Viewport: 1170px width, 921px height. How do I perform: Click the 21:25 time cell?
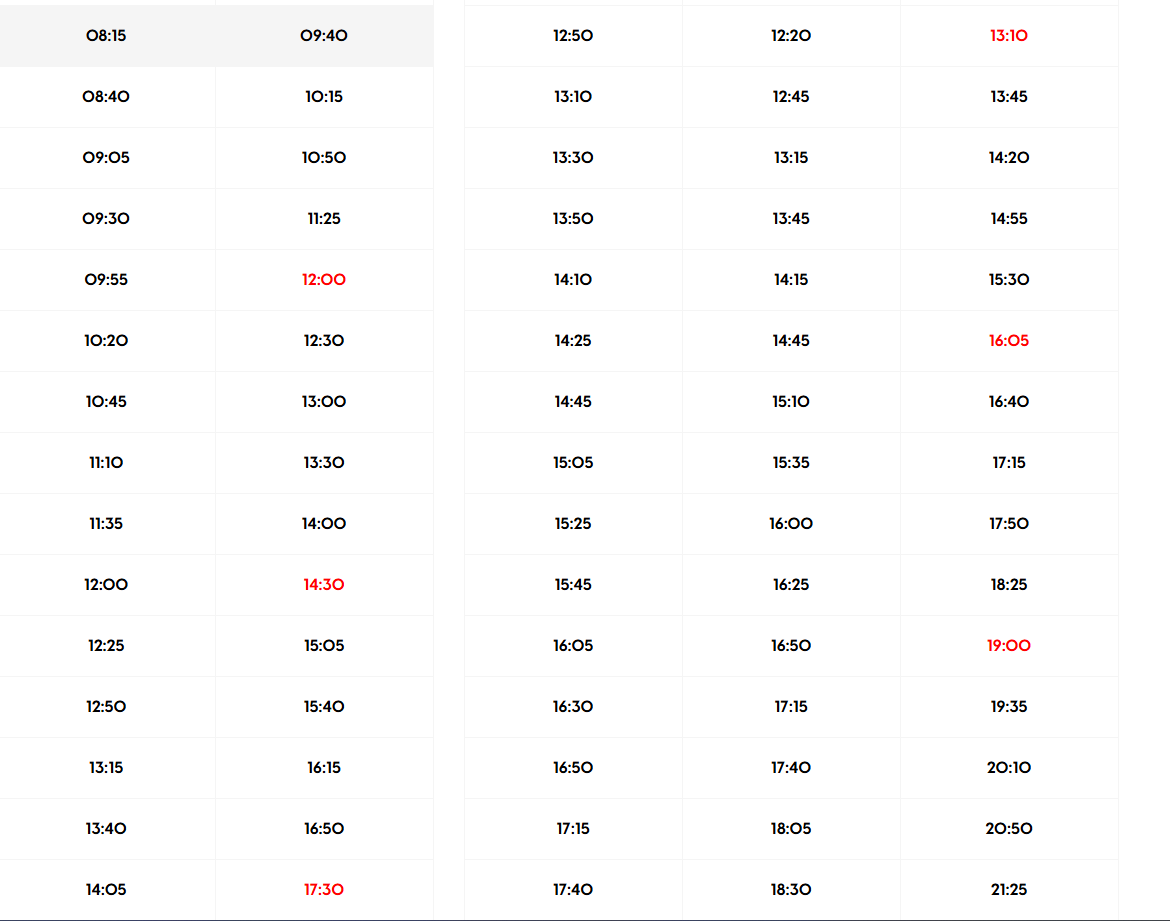tap(1009, 890)
